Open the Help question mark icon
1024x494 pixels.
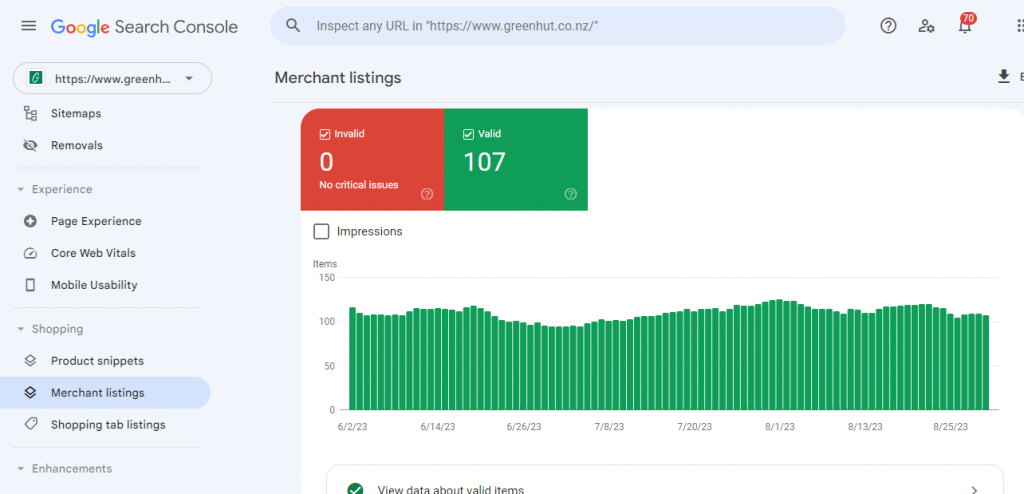(888, 25)
